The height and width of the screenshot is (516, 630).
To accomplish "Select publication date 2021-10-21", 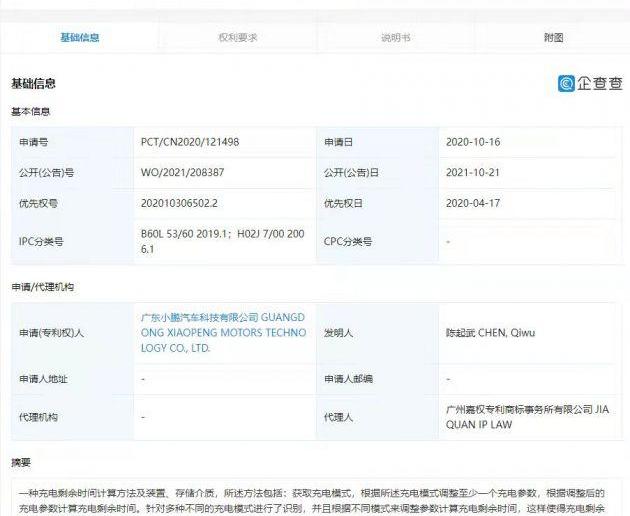I will 472,172.
